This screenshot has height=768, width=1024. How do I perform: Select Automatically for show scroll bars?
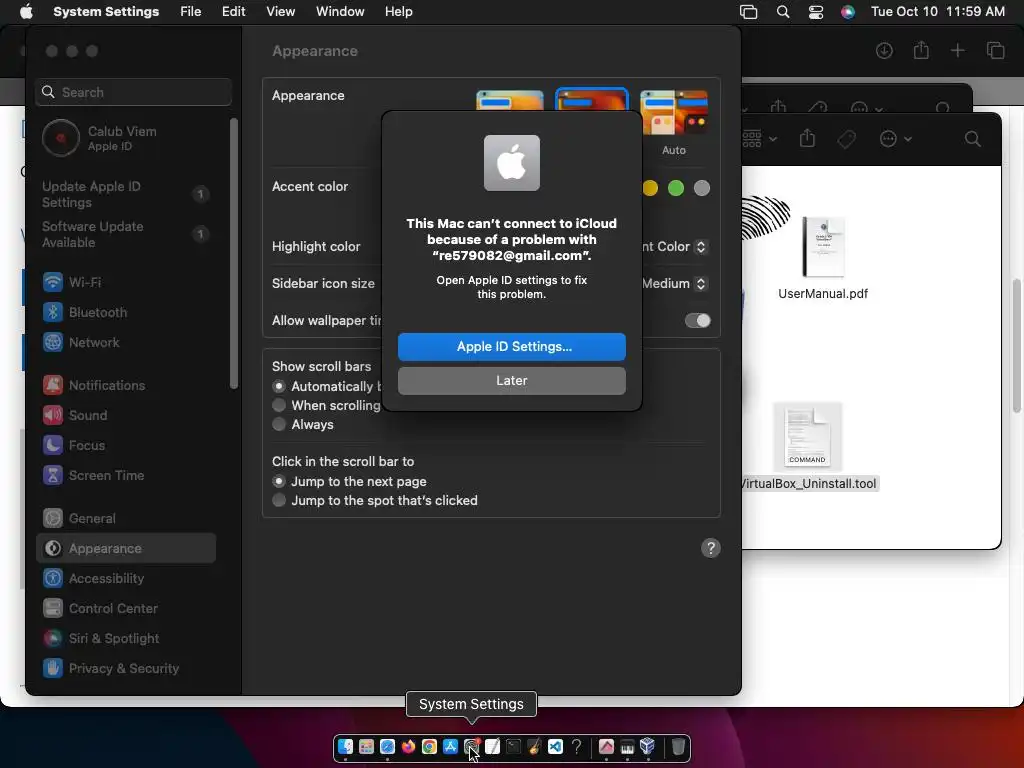tap(279, 386)
